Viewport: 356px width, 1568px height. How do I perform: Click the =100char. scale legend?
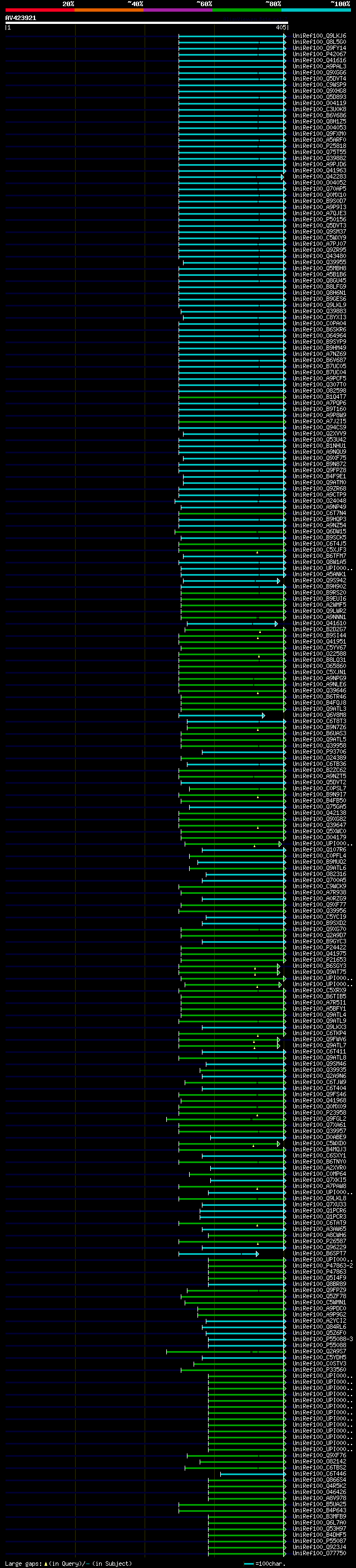click(x=264, y=1564)
